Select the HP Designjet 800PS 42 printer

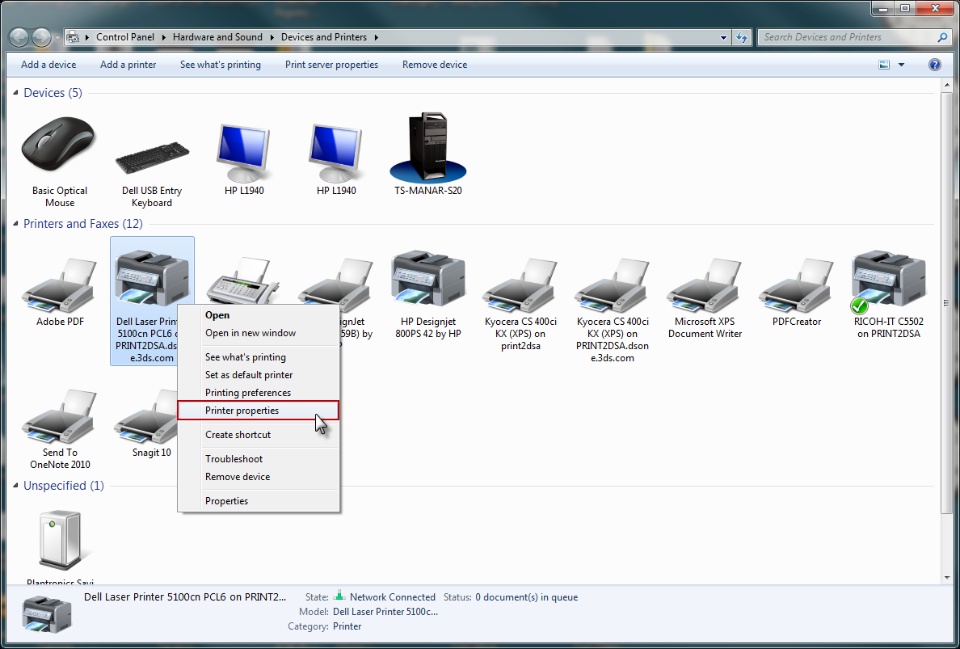tap(428, 295)
